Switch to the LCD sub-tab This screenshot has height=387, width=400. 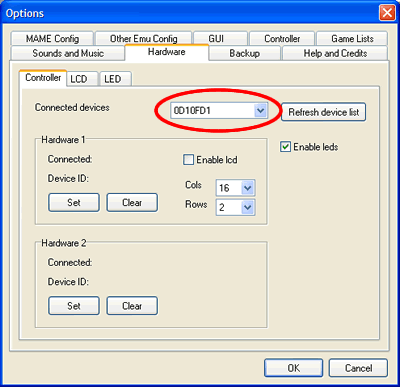click(82, 79)
